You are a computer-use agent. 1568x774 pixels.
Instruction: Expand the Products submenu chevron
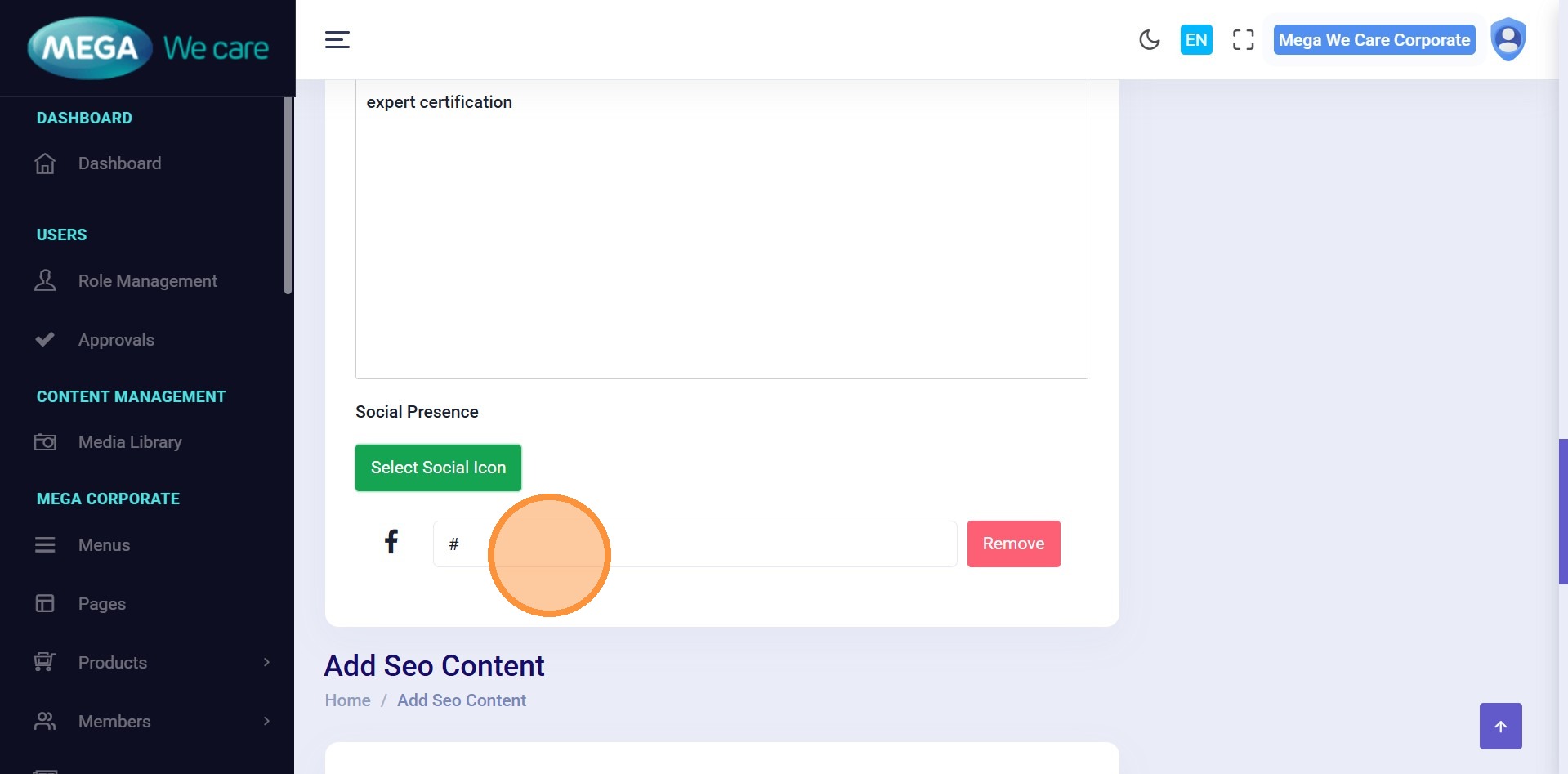[x=266, y=662]
